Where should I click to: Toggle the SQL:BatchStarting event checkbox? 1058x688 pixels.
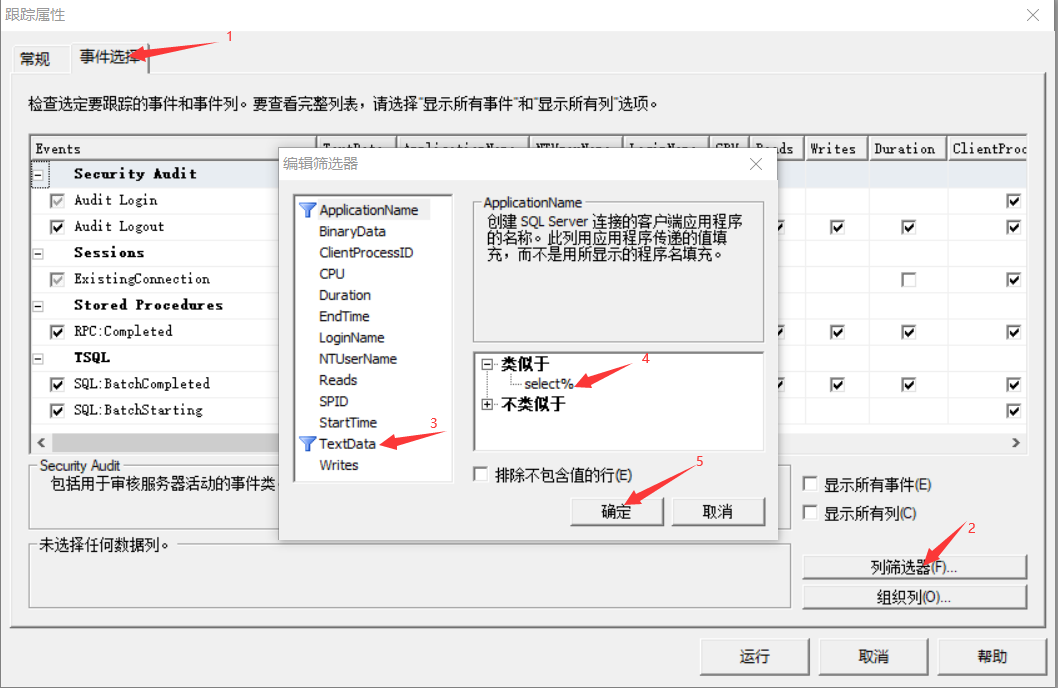point(57,411)
